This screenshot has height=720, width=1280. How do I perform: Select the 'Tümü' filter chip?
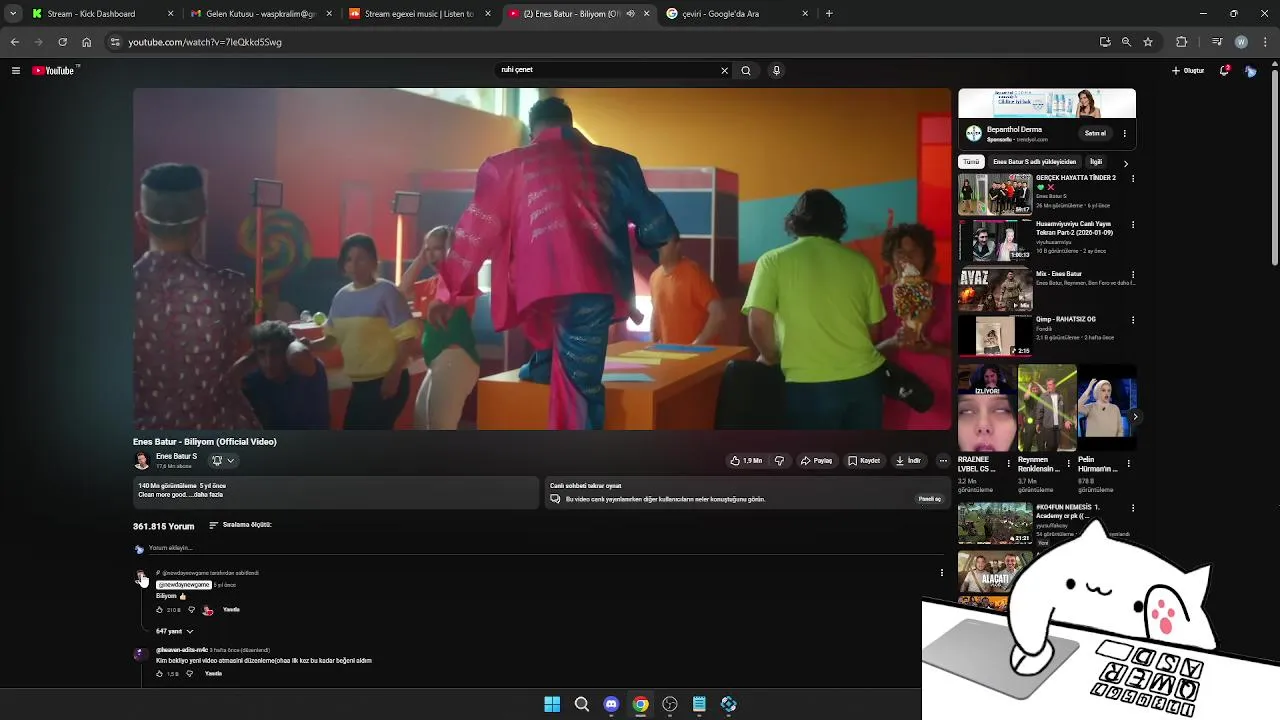coord(971,162)
